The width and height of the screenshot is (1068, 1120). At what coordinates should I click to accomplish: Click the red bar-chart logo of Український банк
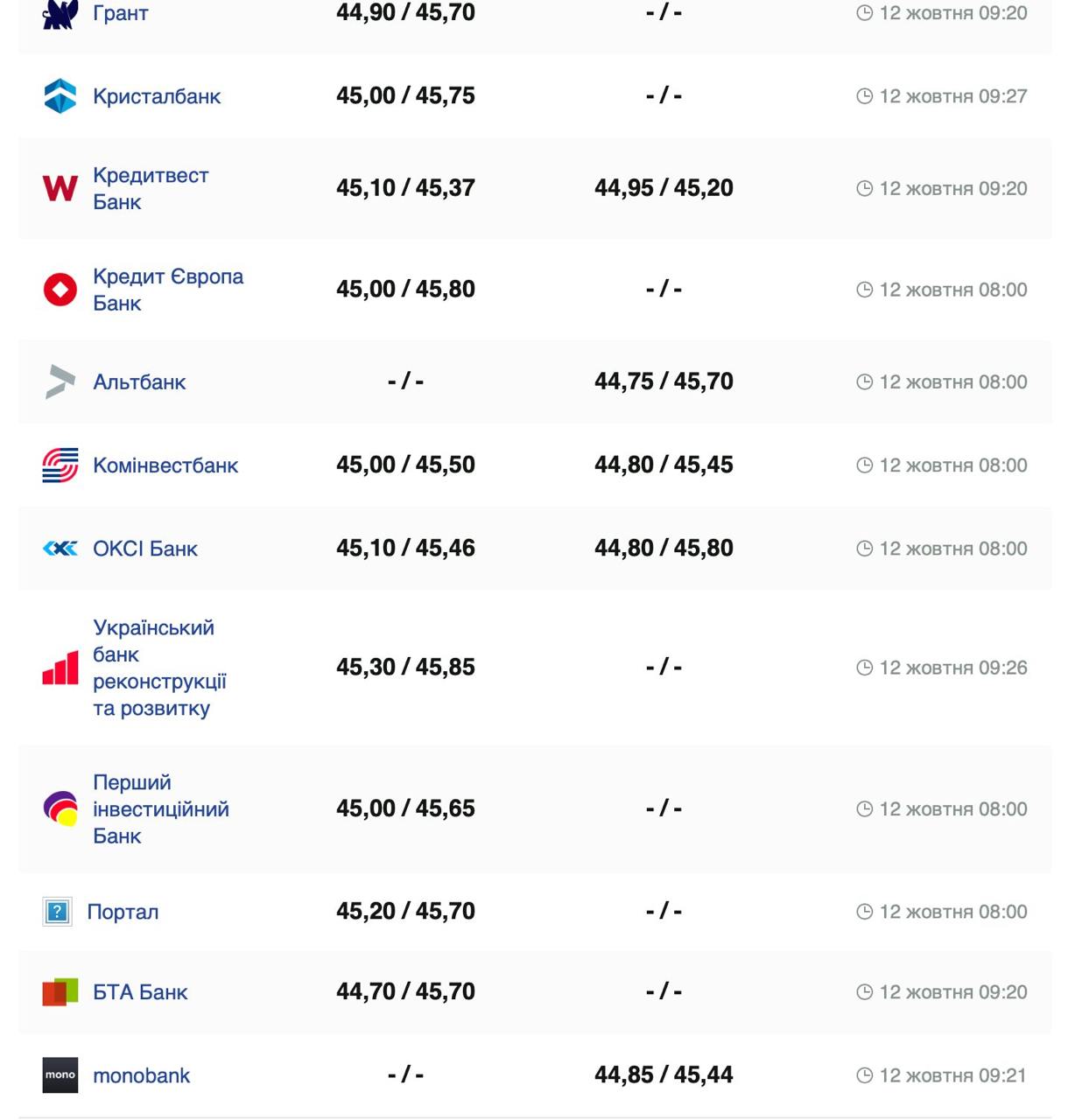[x=60, y=668]
